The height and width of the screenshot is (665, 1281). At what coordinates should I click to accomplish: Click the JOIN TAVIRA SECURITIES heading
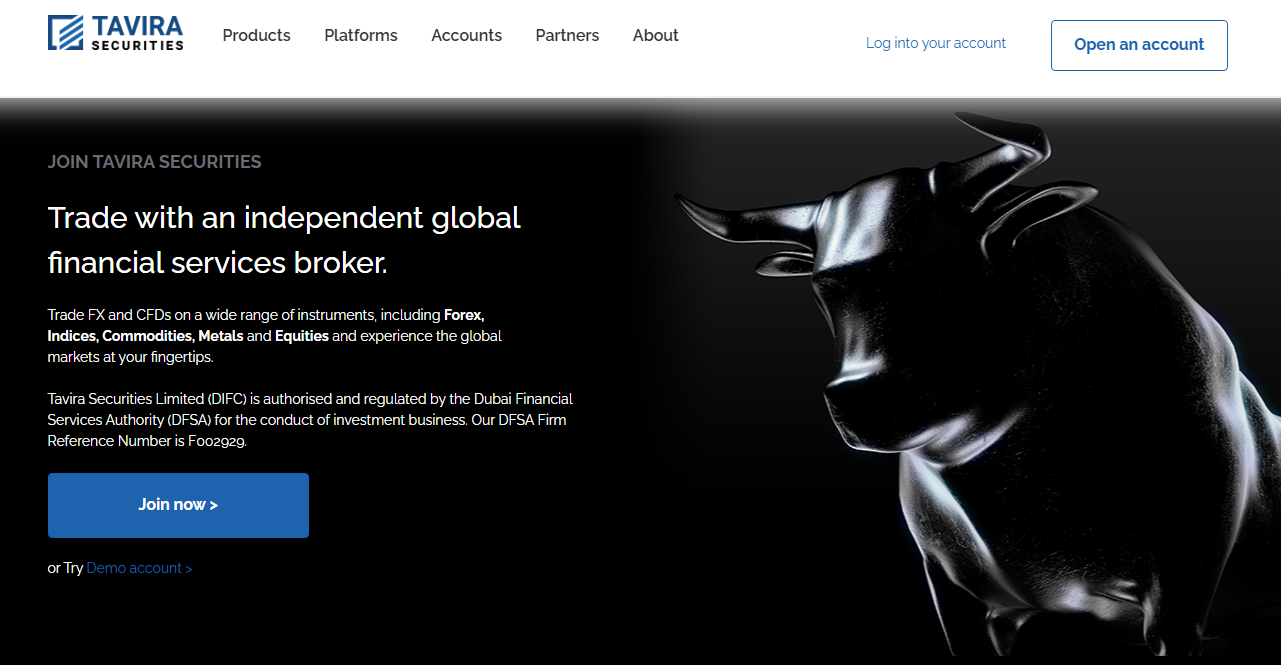155,162
